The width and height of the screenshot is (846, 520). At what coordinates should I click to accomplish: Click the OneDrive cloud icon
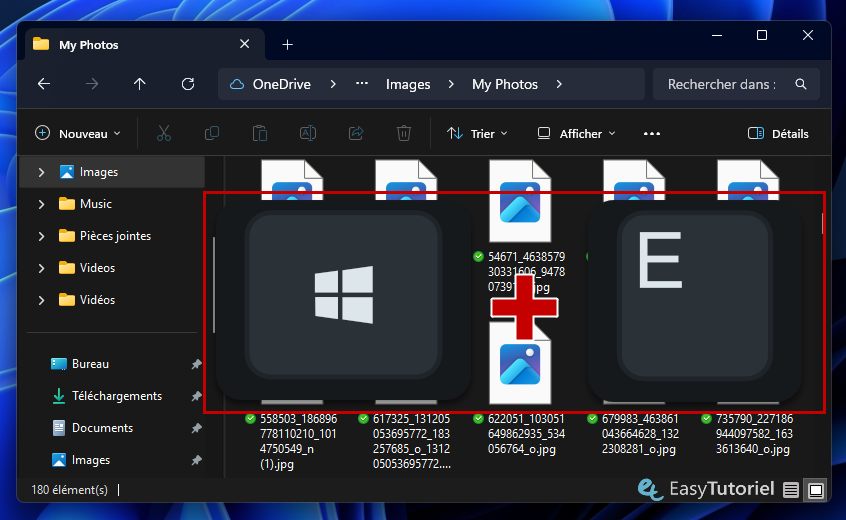(x=237, y=84)
